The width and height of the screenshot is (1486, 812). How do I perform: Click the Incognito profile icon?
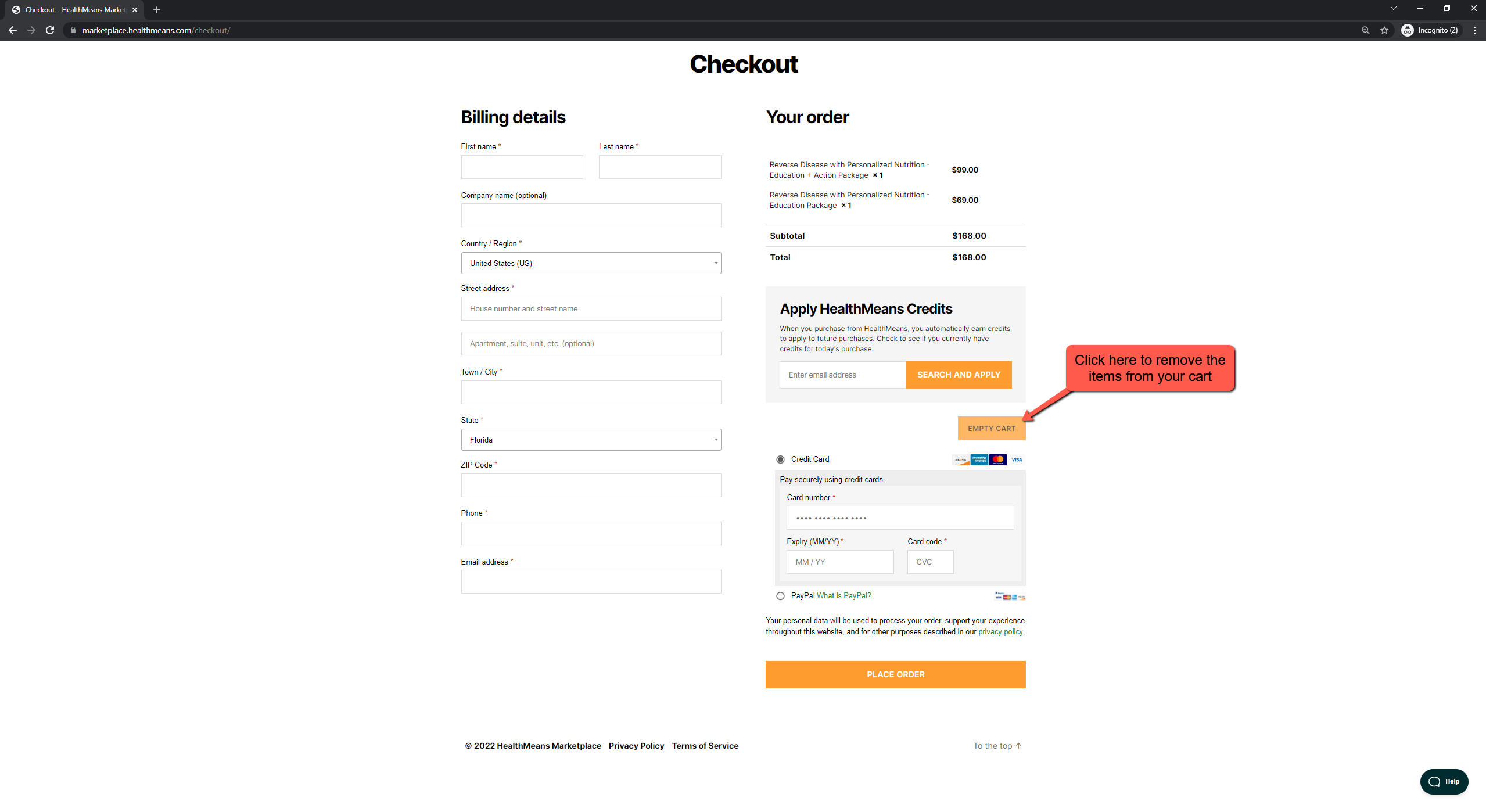[x=1408, y=30]
